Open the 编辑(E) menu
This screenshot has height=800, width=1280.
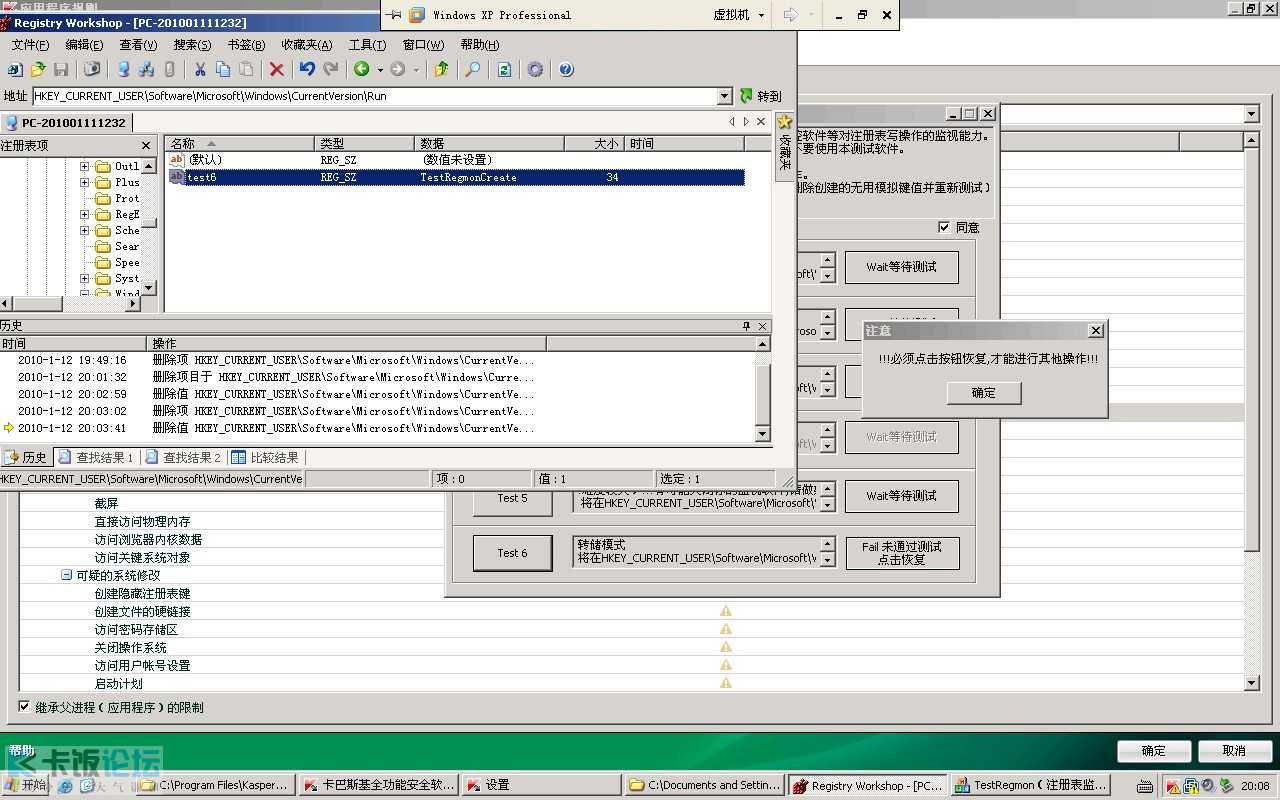click(84, 45)
